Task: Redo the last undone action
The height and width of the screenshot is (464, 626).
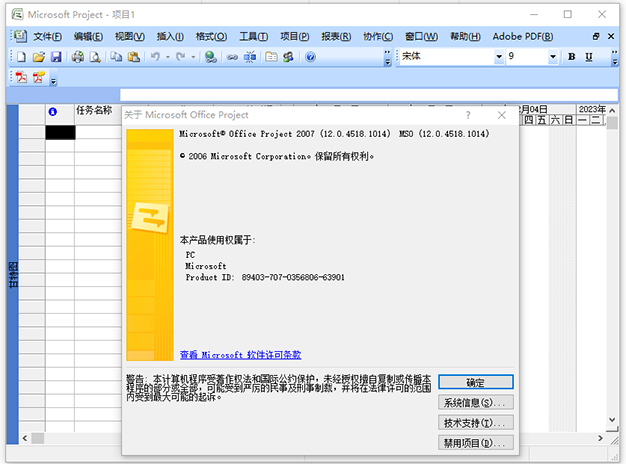Action: [181, 57]
